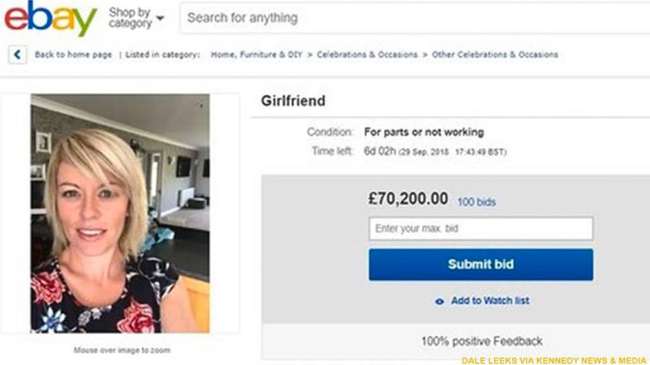This screenshot has width=650, height=365.
Task: Click the Girlfriend listing photo
Action: [x=120, y=213]
